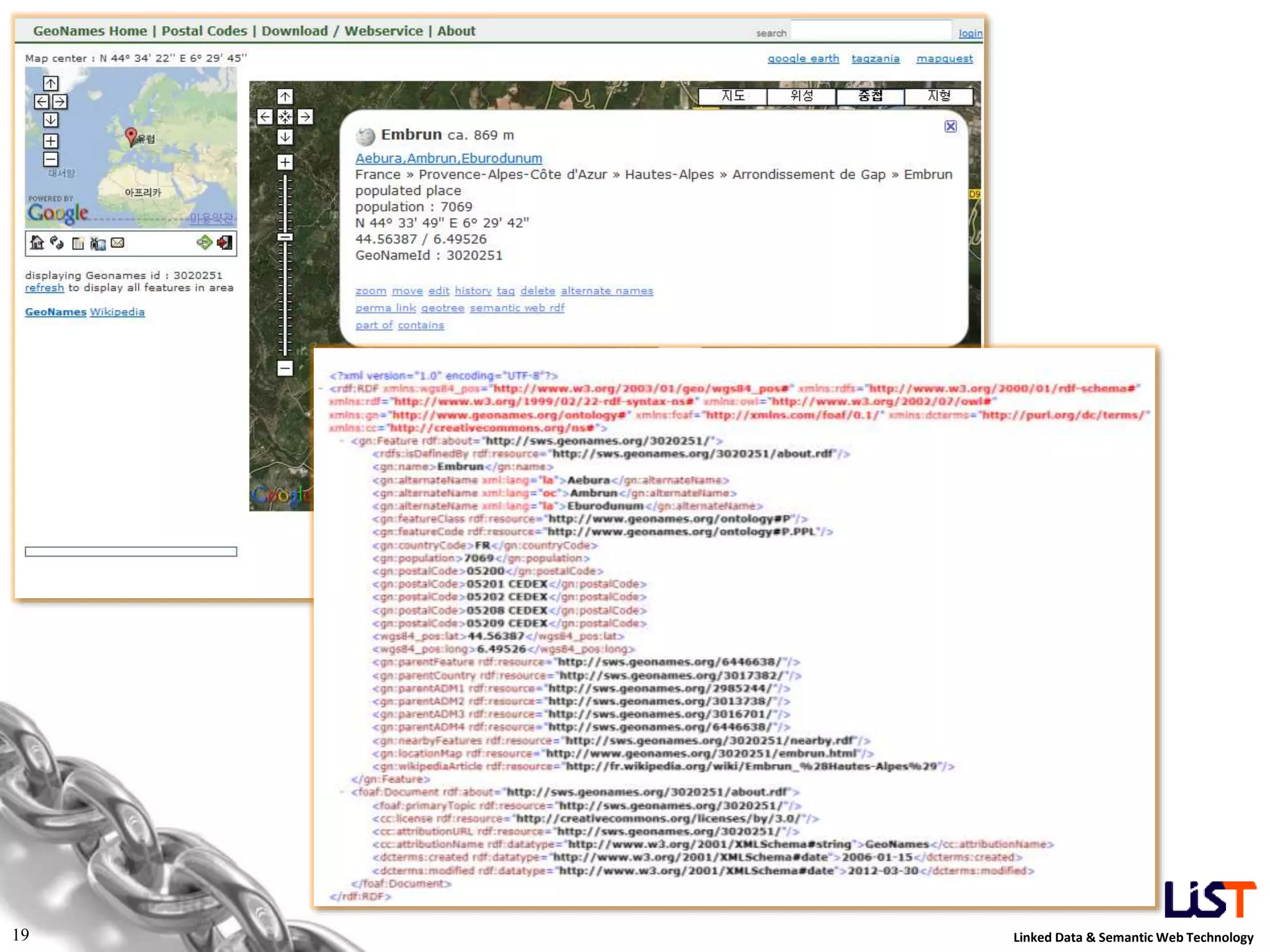Click the 이용약관 terms link on overview map

tap(211, 218)
